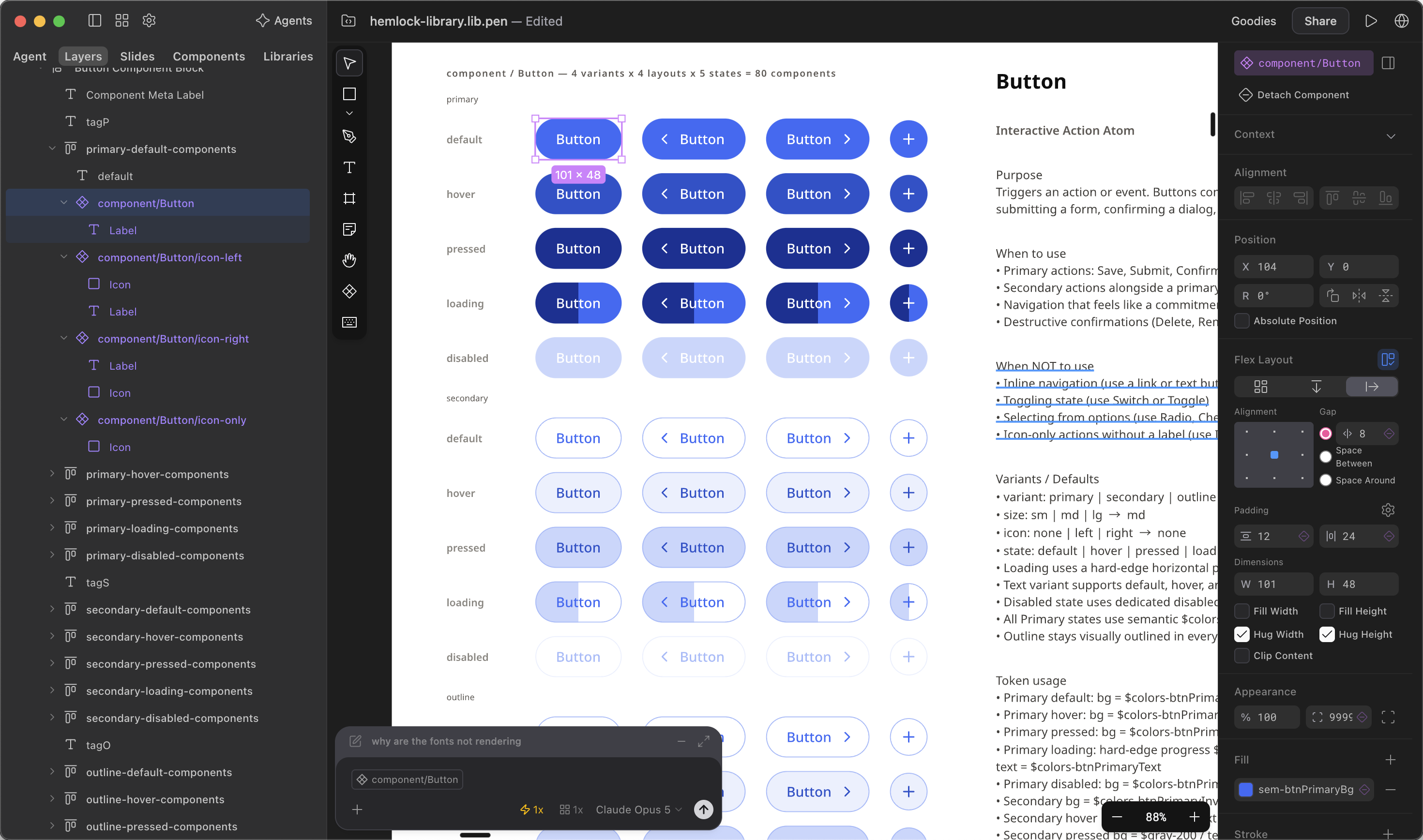Image resolution: width=1423 pixels, height=840 pixels.
Task: Select the Text tool in toolbar
Action: point(349,167)
